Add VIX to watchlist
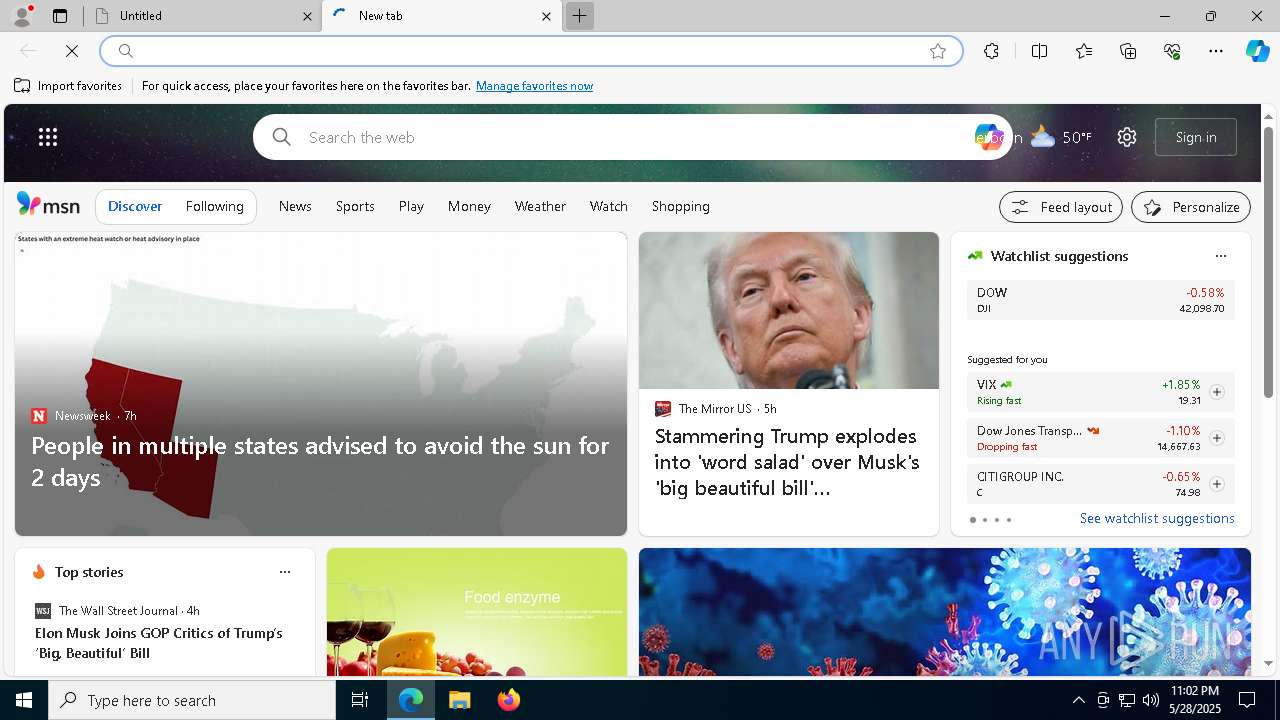Viewport: 1280px width, 720px height. click(1217, 392)
